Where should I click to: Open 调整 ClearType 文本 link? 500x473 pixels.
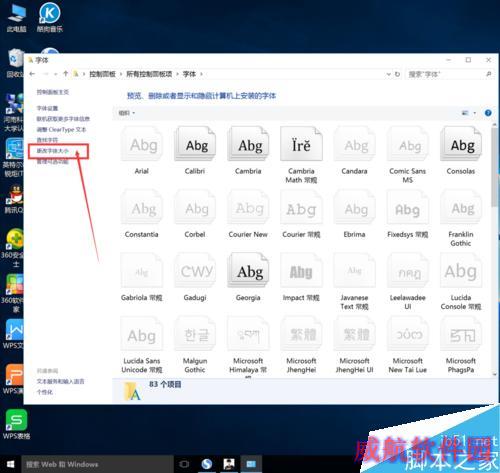pyautogui.click(x=61, y=129)
